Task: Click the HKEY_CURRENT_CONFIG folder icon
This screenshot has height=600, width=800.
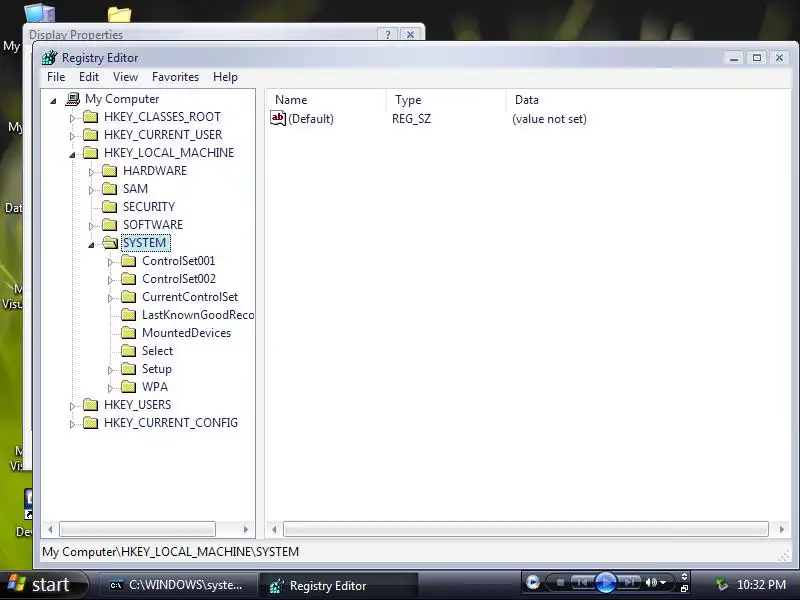Action: [x=91, y=422]
